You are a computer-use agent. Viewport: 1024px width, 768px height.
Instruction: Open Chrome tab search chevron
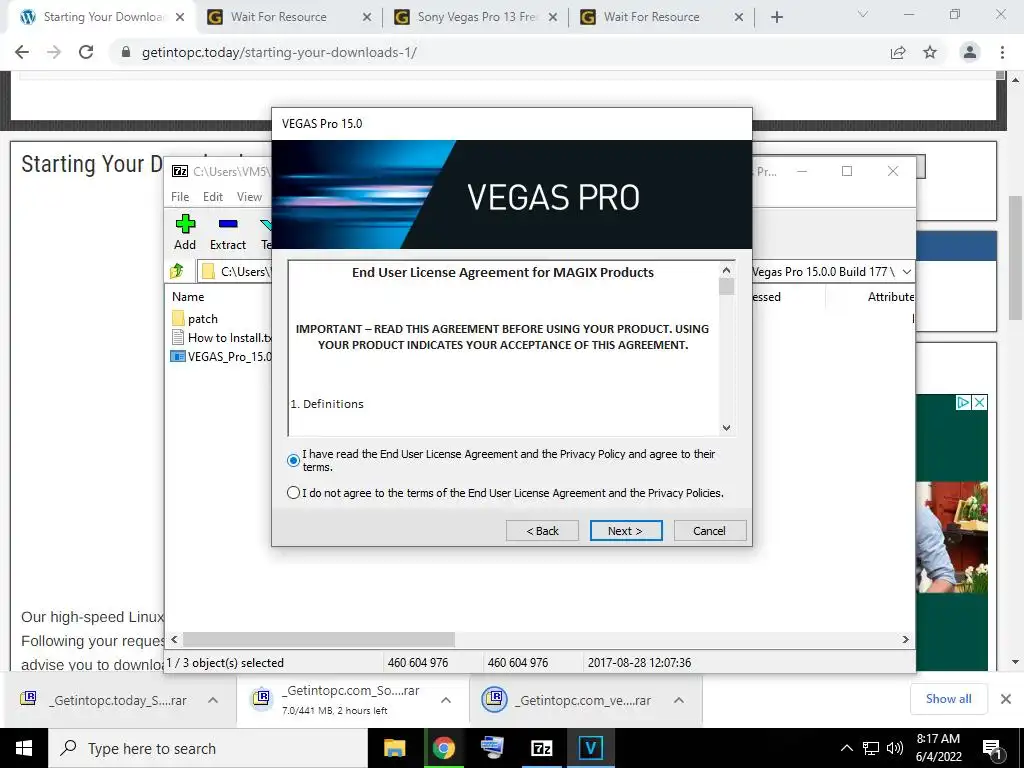tap(863, 14)
